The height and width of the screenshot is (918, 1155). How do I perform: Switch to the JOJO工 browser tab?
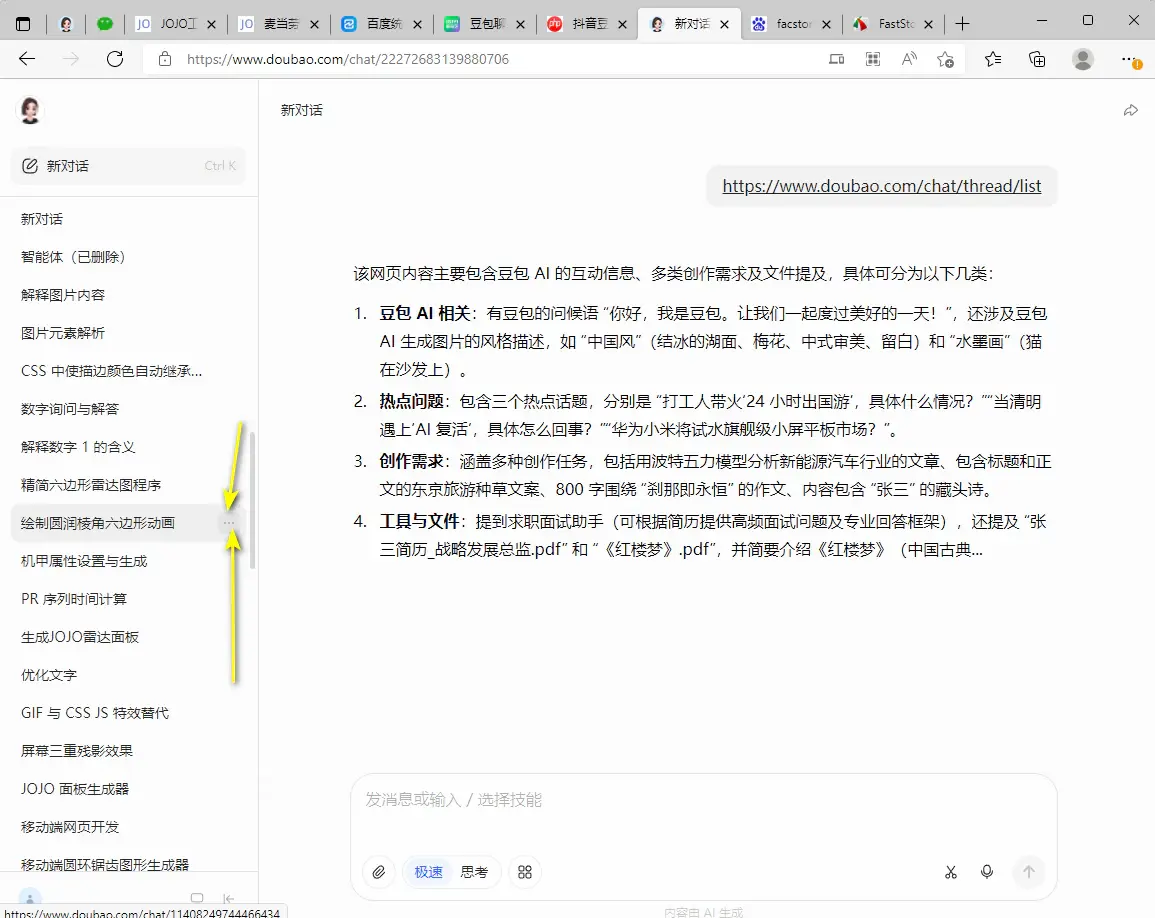click(x=175, y=24)
